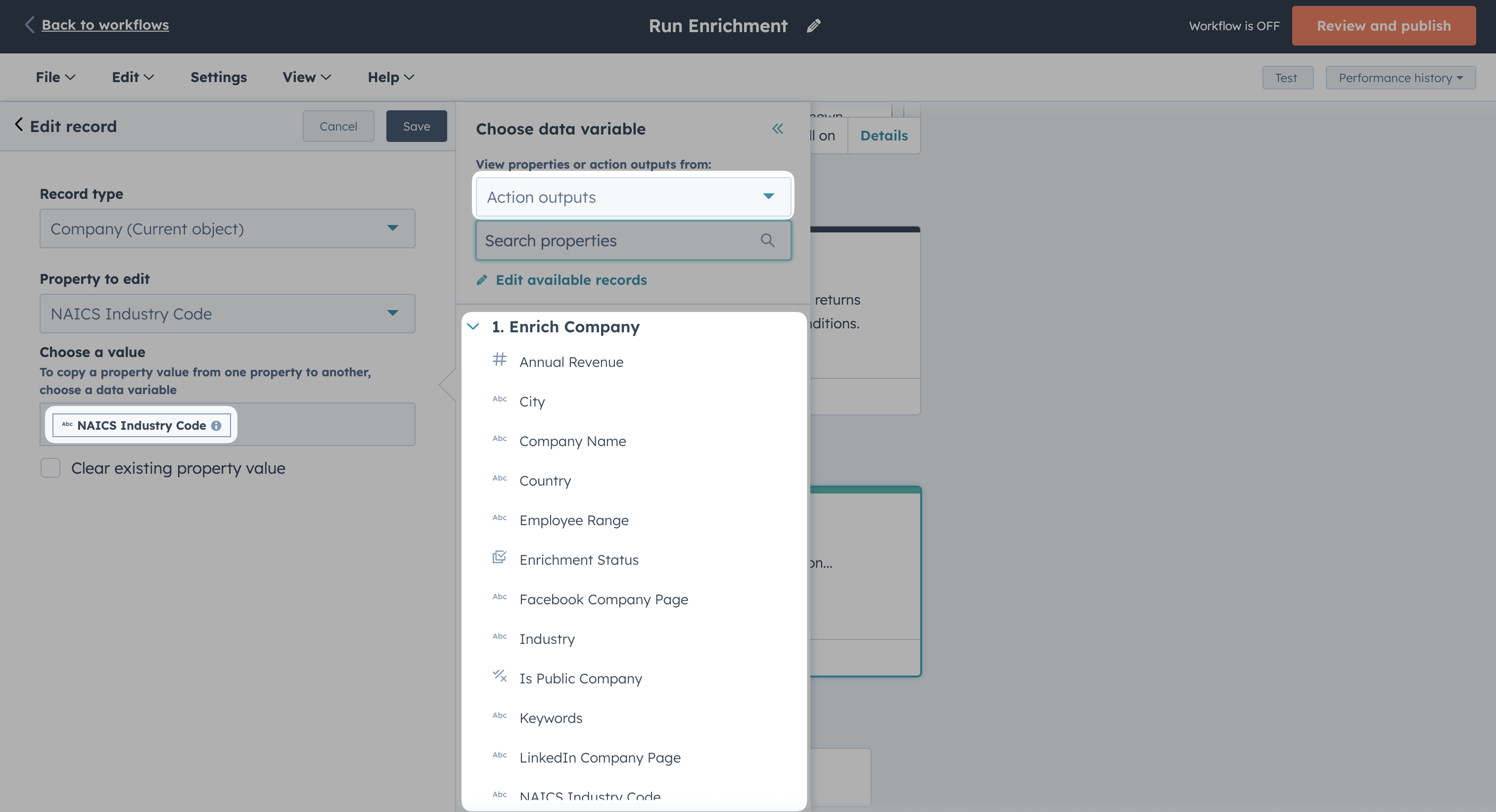Image resolution: width=1496 pixels, height=812 pixels.
Task: Select Annual Revenue from the list
Action: [x=571, y=362]
